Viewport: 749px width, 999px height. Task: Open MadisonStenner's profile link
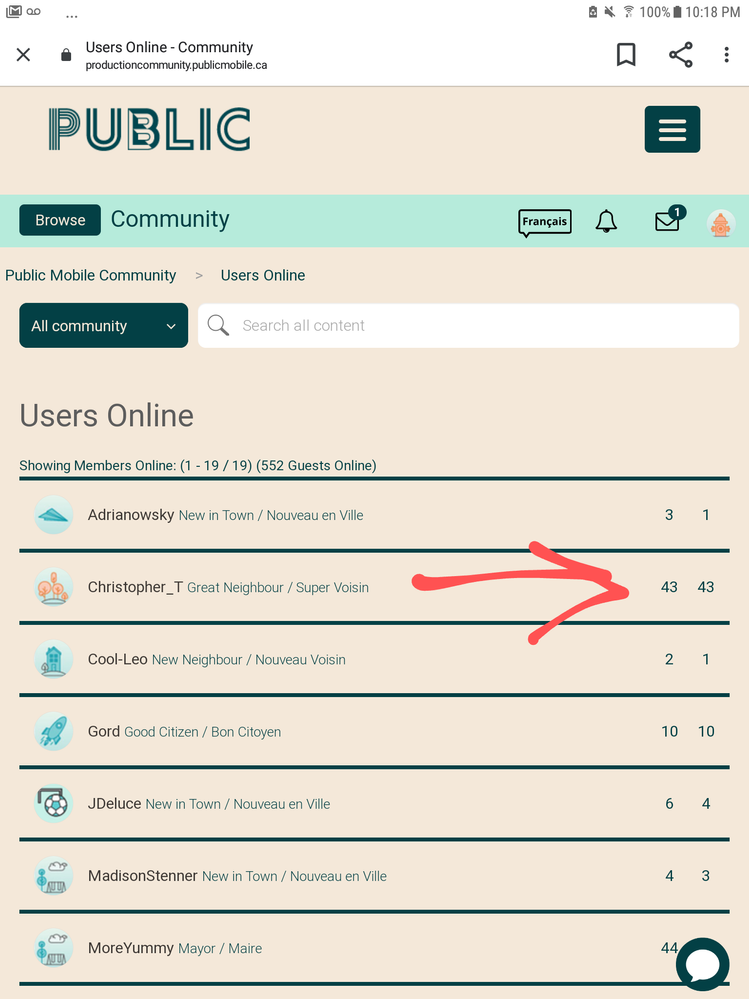(143, 875)
